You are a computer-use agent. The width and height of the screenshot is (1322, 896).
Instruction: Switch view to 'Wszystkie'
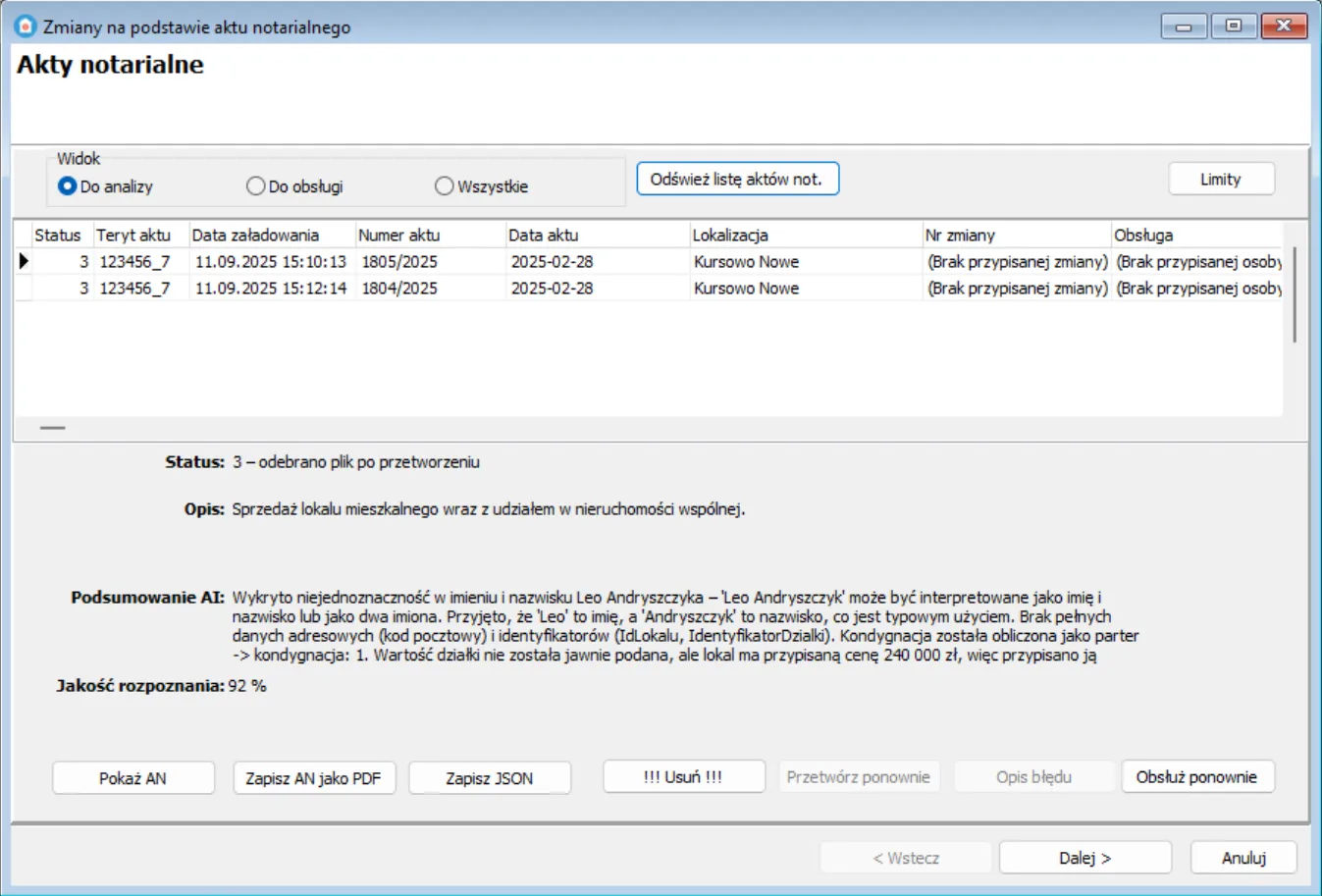pyautogui.click(x=445, y=186)
